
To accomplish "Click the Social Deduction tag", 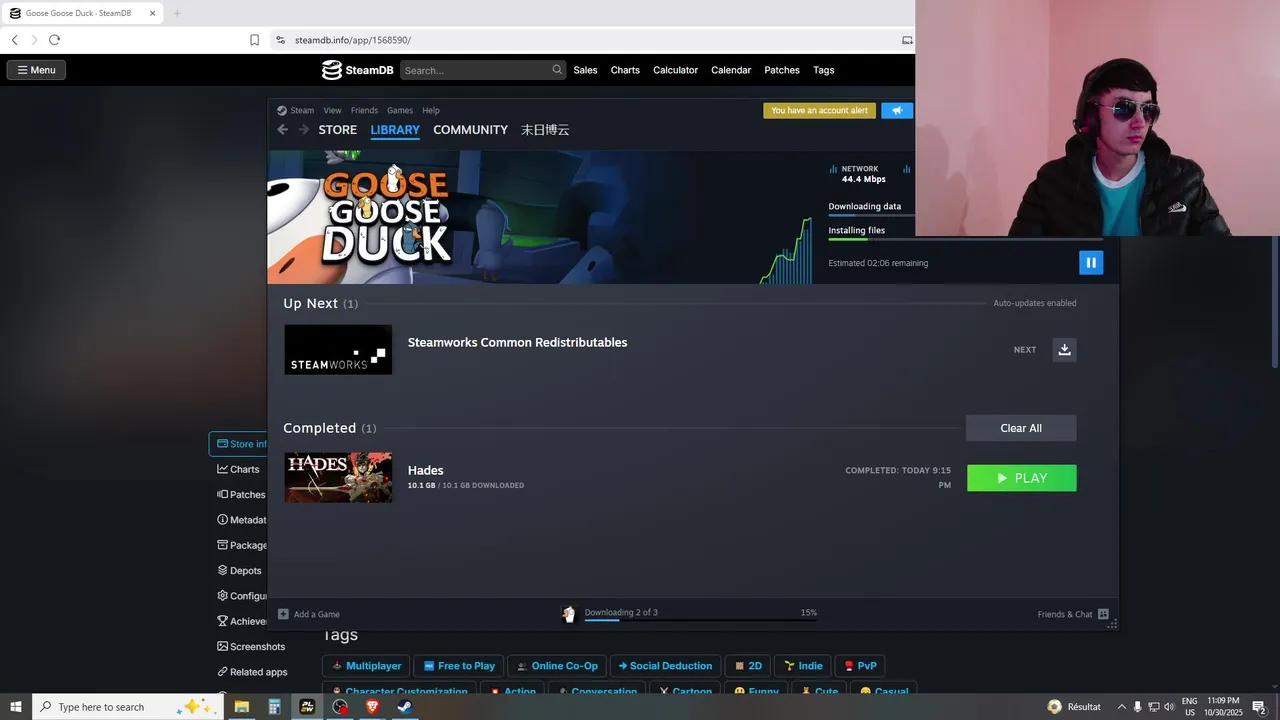I will 665,666.
